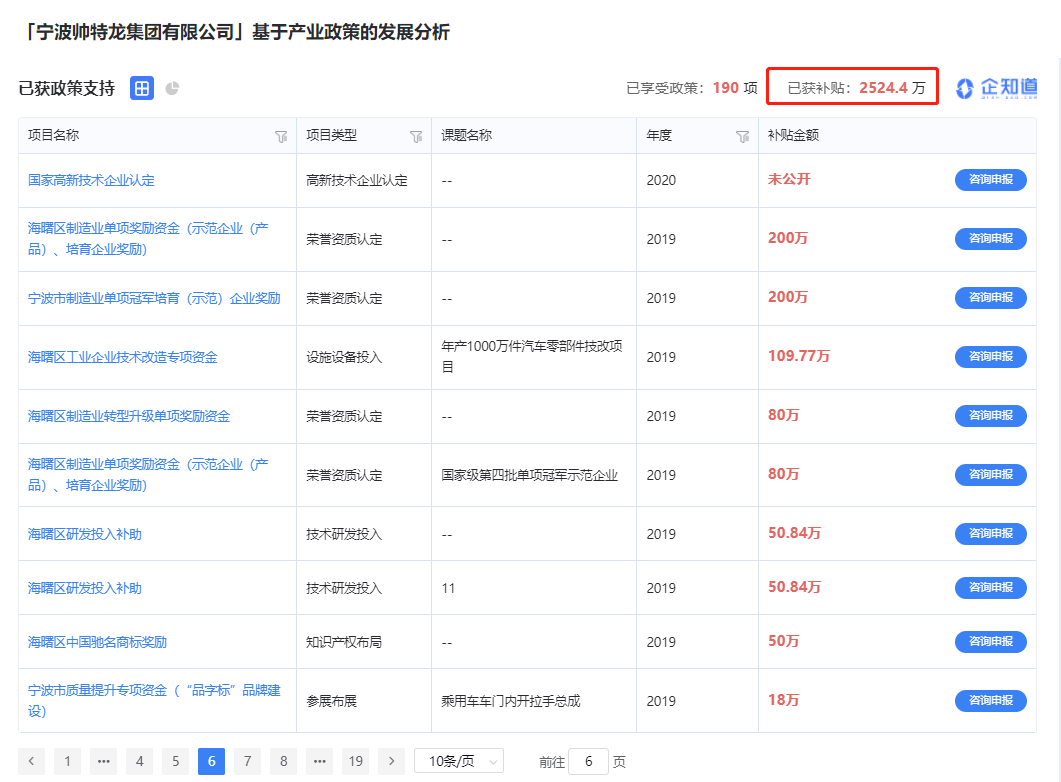Screen dimensions: 1061x782
Task: Click 咨询申报 for 国家高新技术企业认定
Action: click(991, 180)
